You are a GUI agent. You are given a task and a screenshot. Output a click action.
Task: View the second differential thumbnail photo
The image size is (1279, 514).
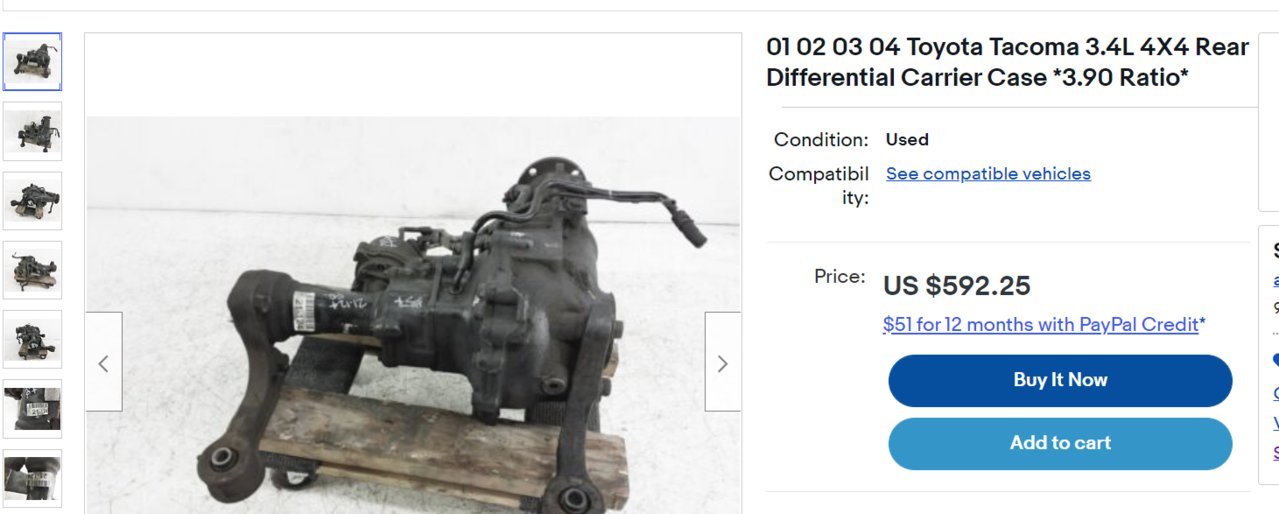click(32, 131)
